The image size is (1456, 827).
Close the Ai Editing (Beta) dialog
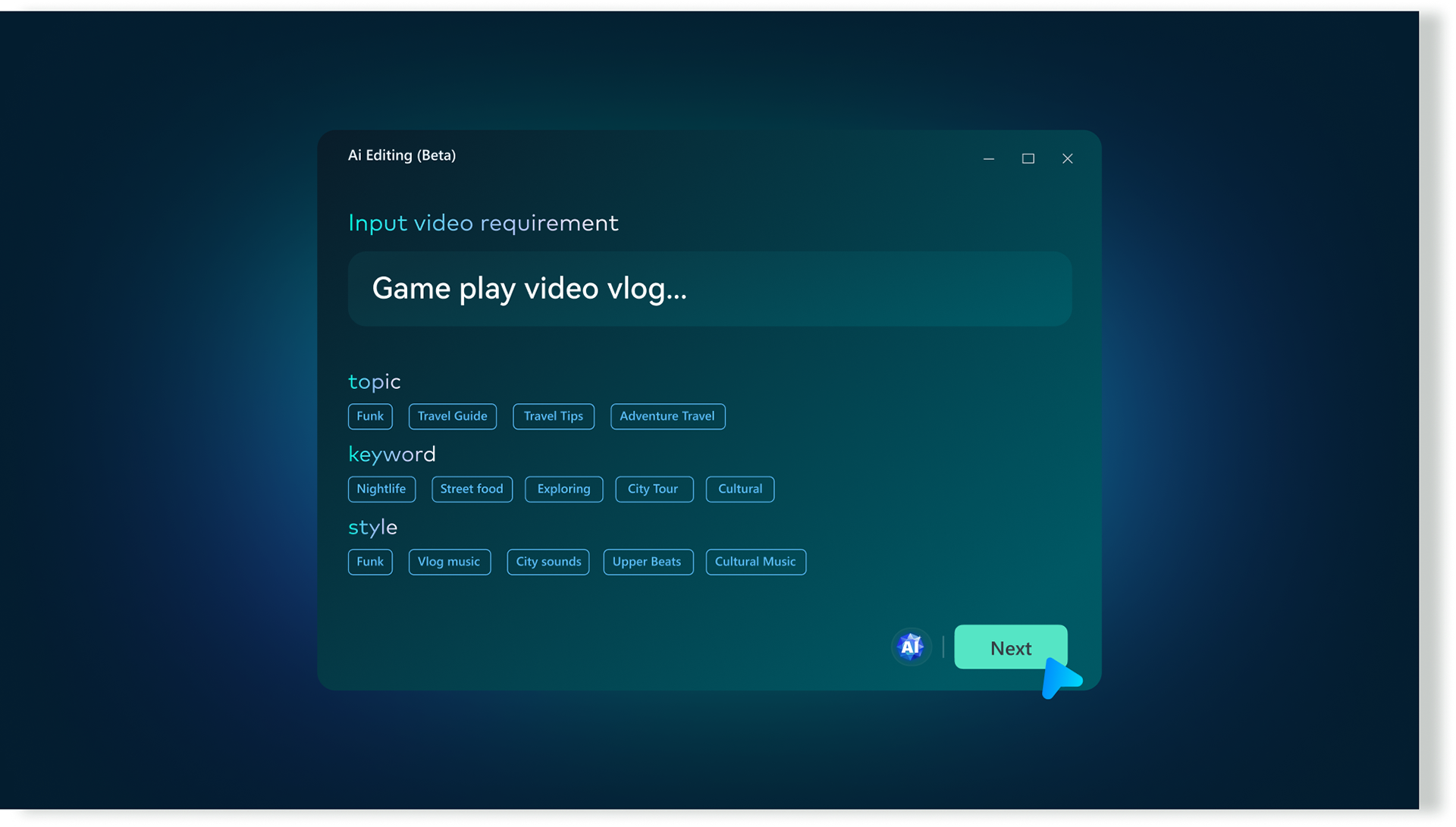click(1067, 158)
